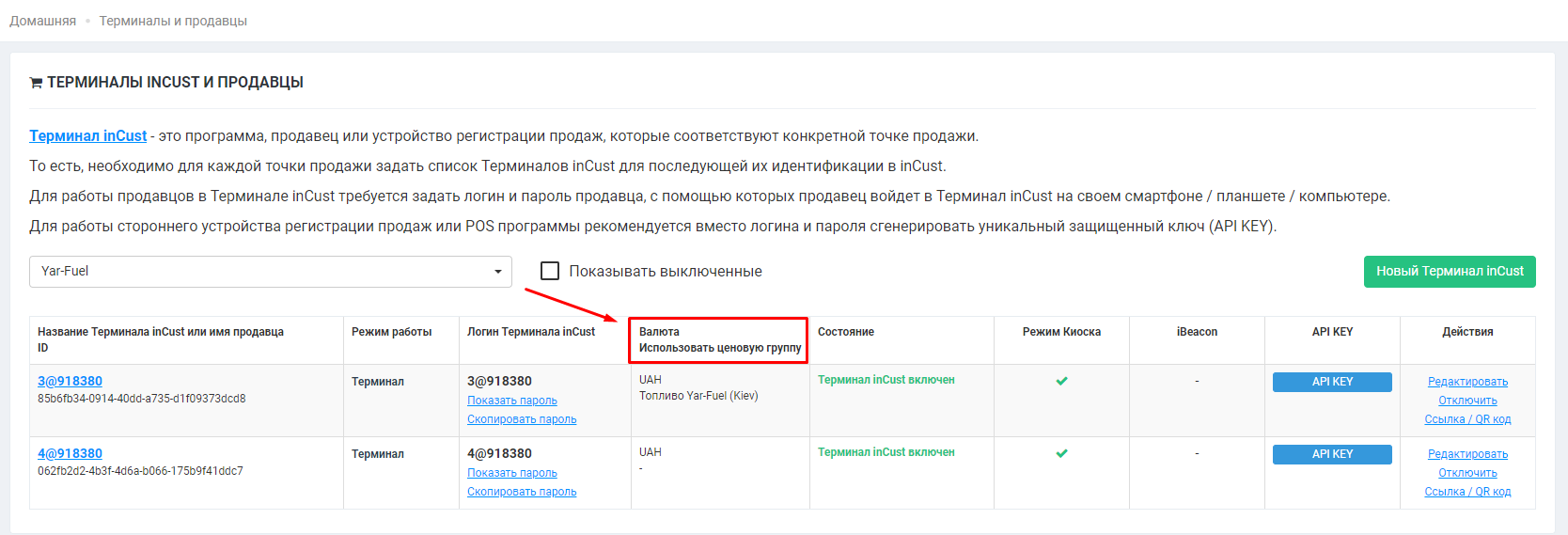Enable 'Показывать выключенные' checkbox

click(x=550, y=271)
